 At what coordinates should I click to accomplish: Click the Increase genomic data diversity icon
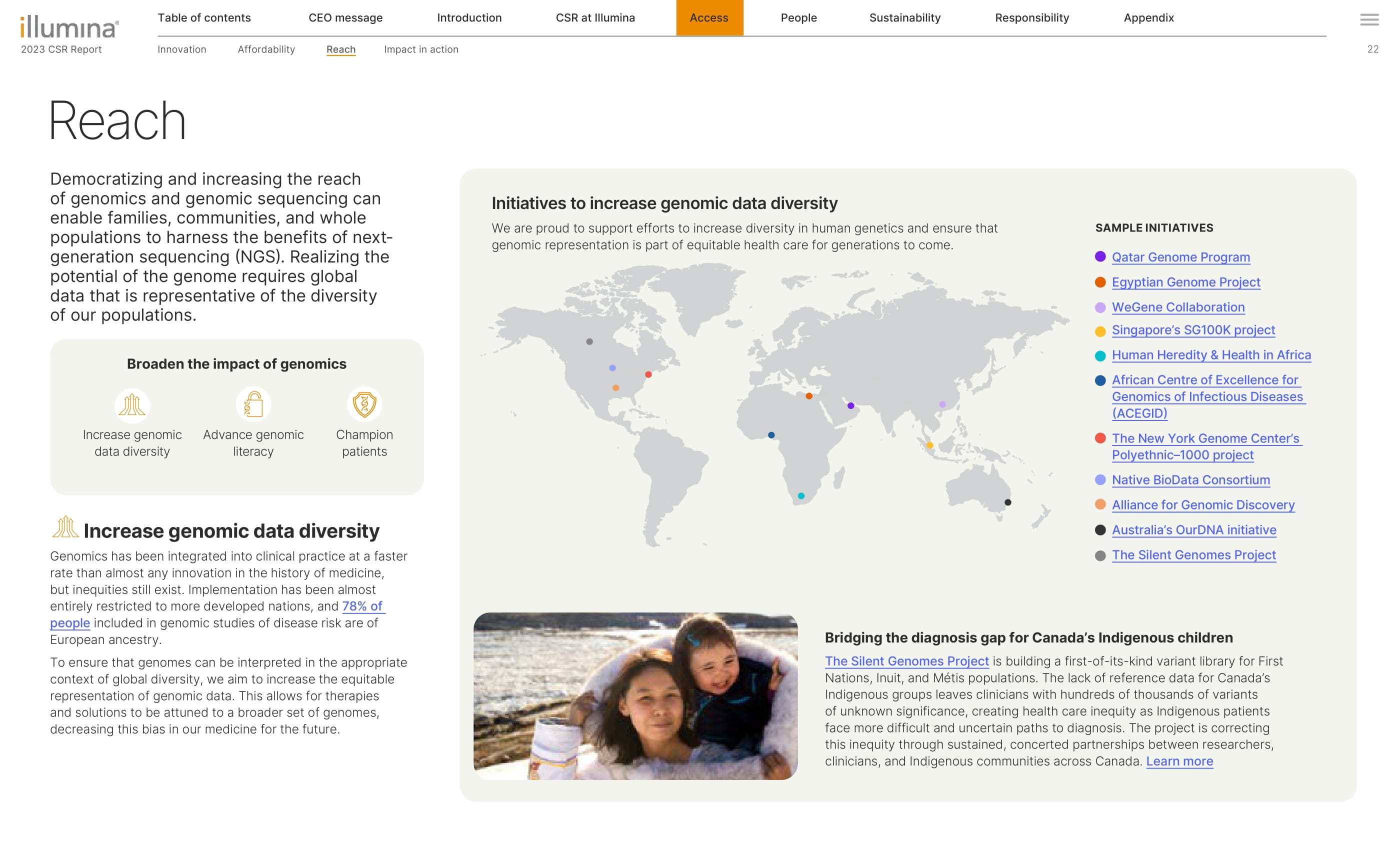click(132, 405)
